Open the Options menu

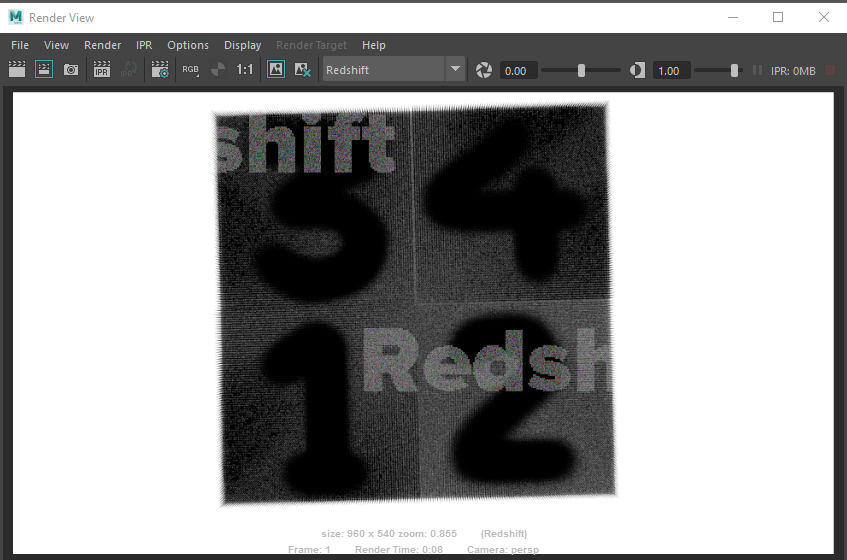coord(188,45)
